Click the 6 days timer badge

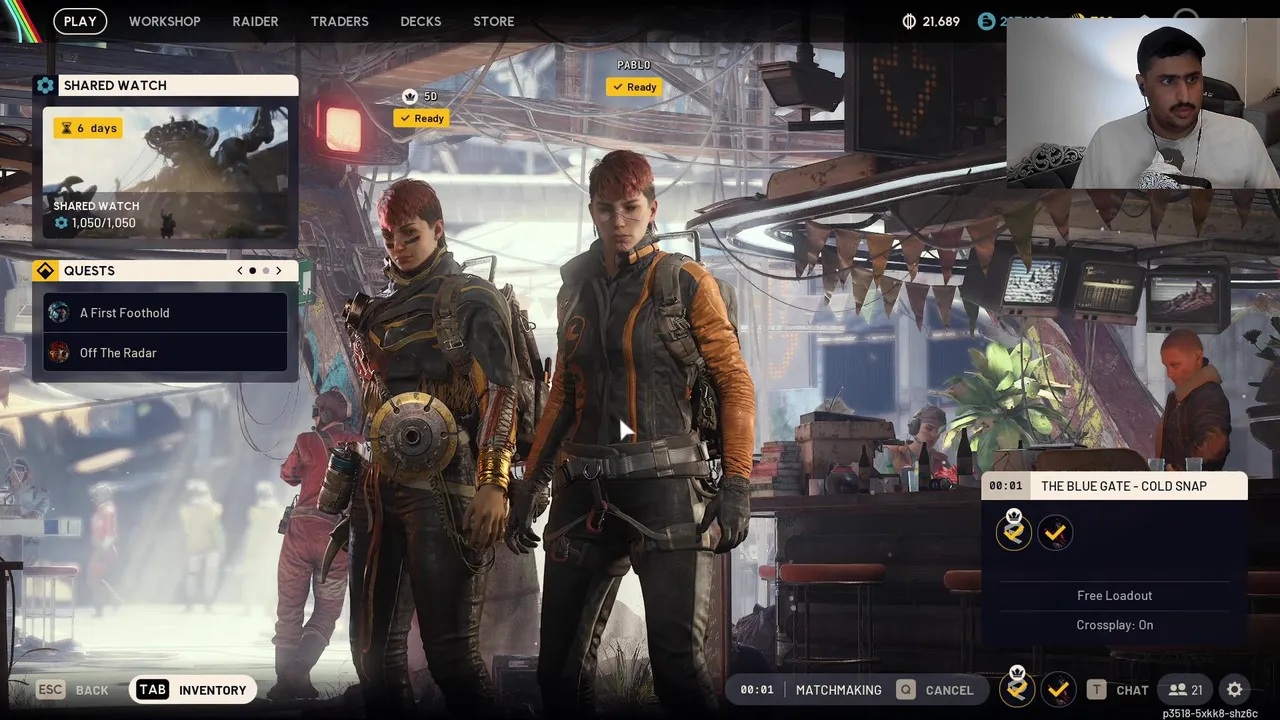coord(88,128)
